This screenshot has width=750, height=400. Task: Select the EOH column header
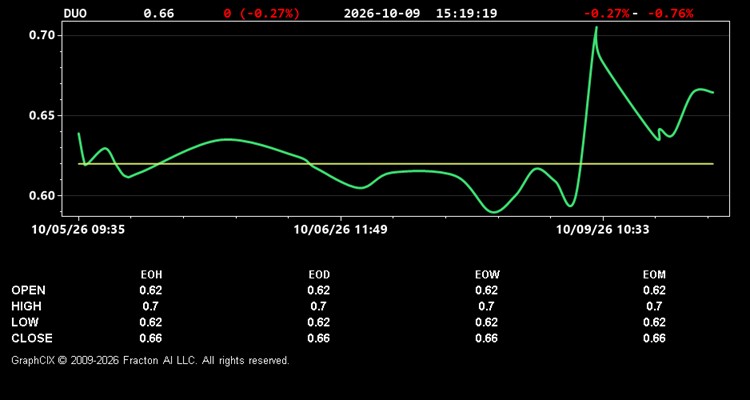[151, 275]
